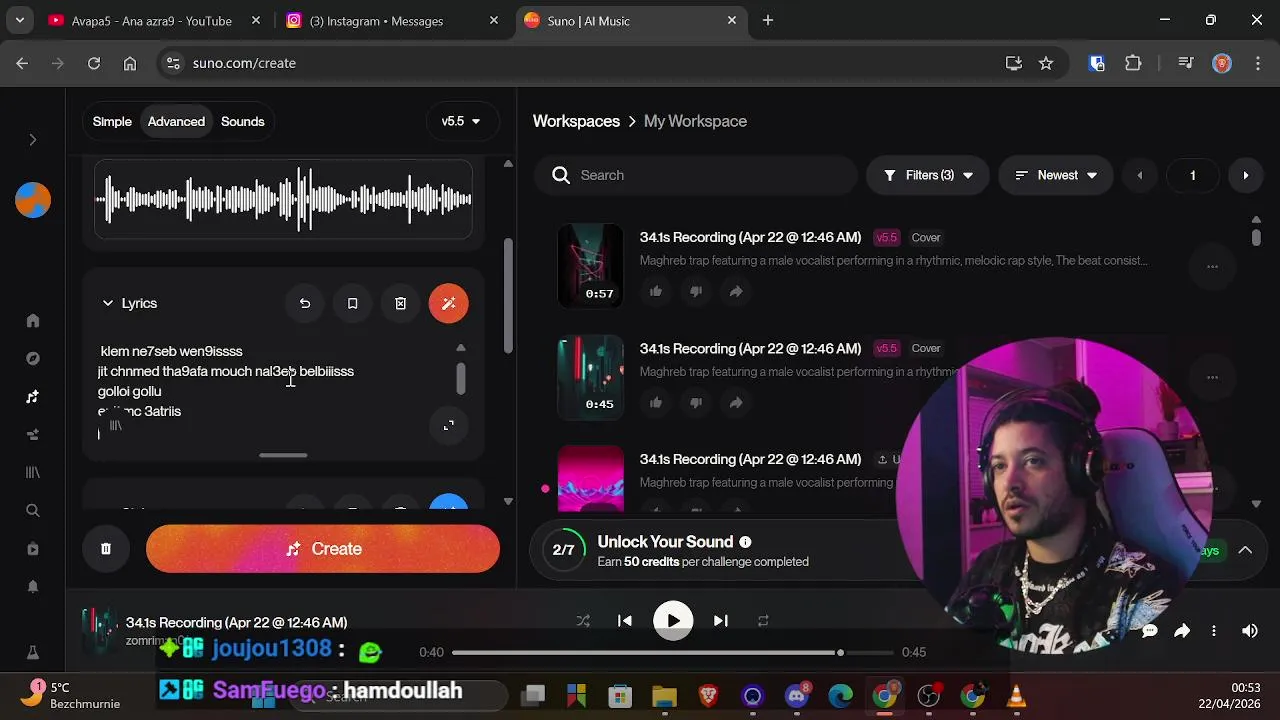Screen dimensions: 1280x720
Task: Share the 0:57 recording
Action: point(736,291)
